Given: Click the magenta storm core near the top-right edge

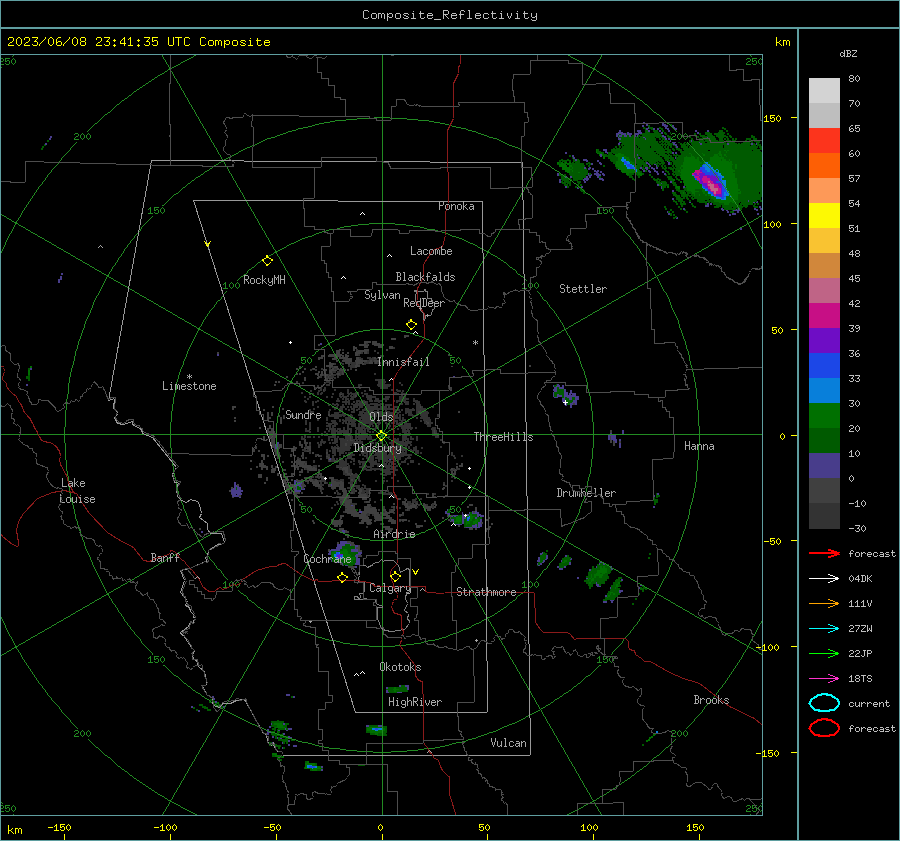Looking at the screenshot, I should [x=712, y=184].
